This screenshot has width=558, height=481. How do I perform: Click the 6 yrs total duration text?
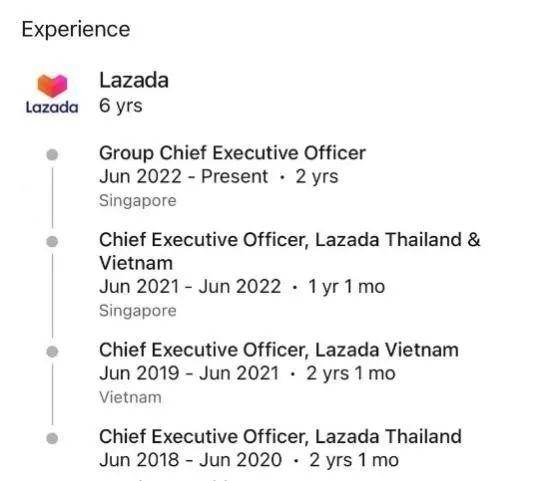pos(121,106)
